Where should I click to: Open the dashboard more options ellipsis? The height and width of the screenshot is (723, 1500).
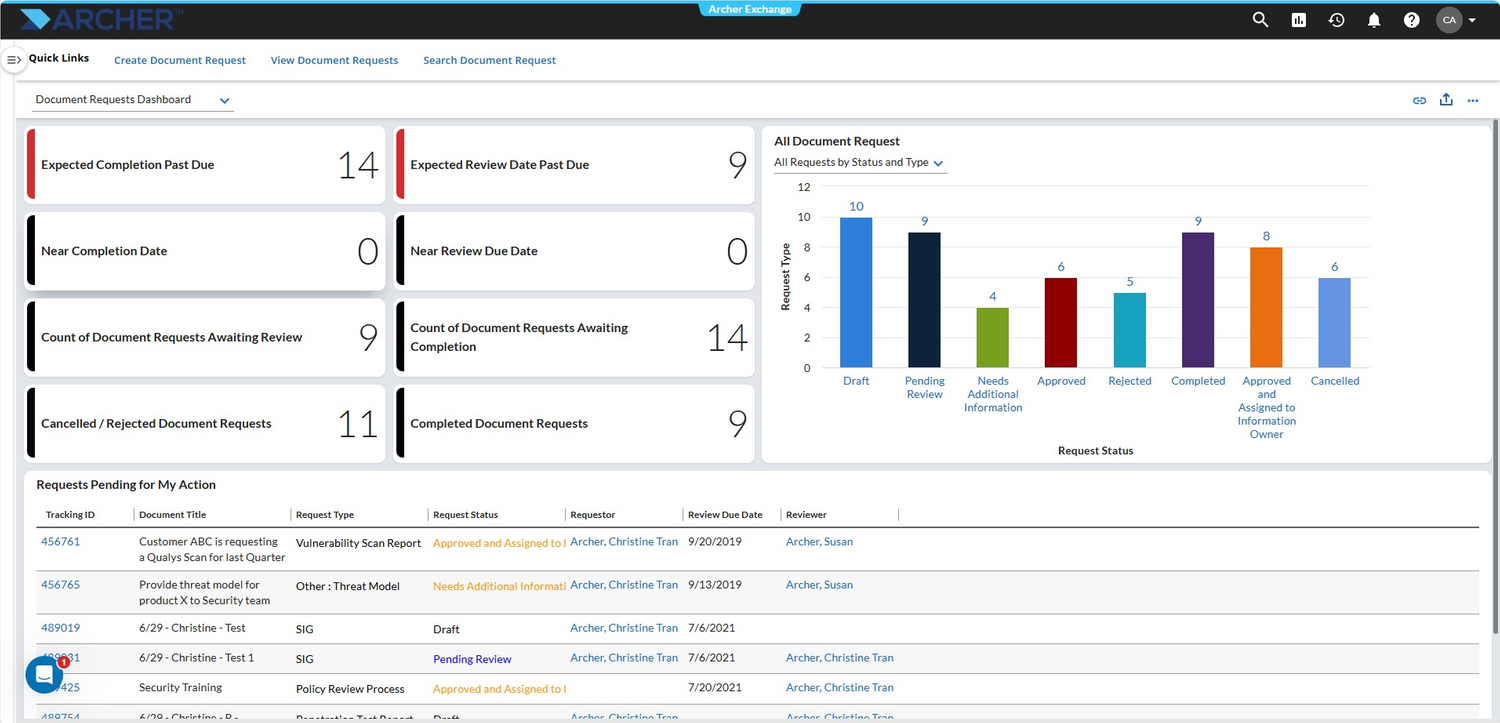[1473, 100]
